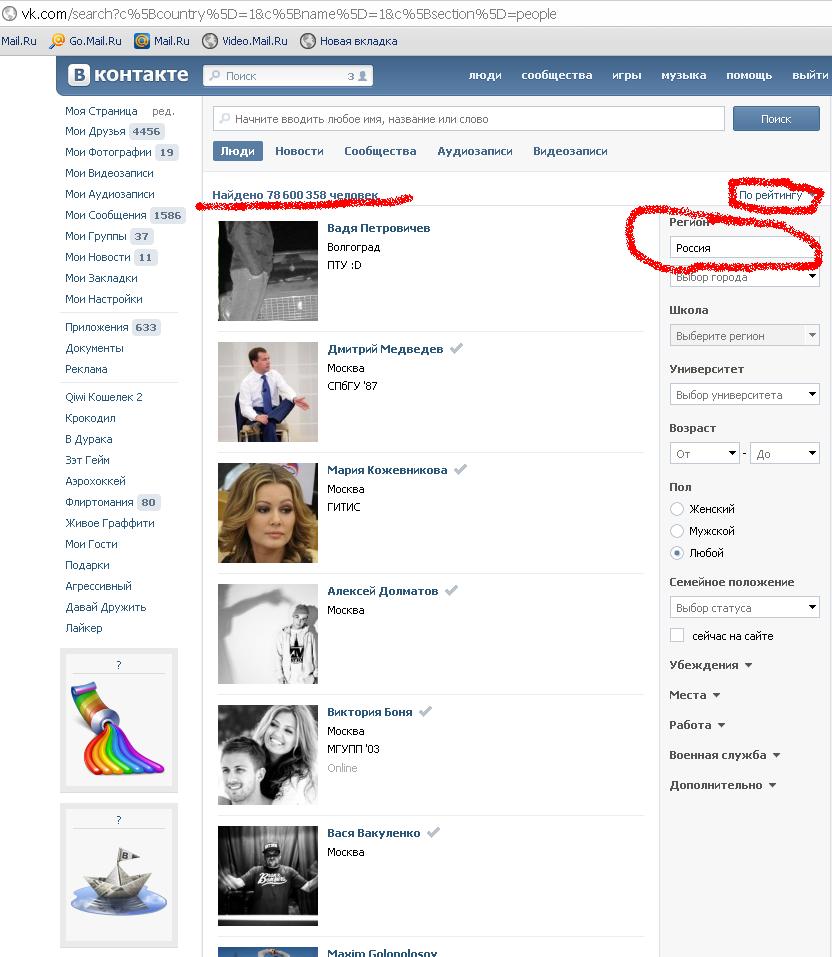Click verified checkmark beside Вася Вакуленко
Image resolution: width=832 pixels, height=957 pixels.
coord(433,832)
